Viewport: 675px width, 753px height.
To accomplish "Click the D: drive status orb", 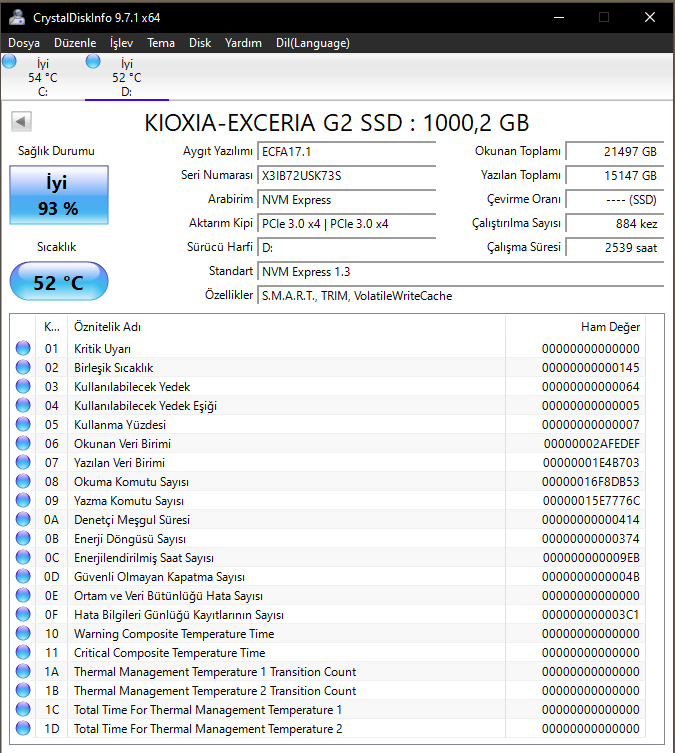I will pos(93,61).
